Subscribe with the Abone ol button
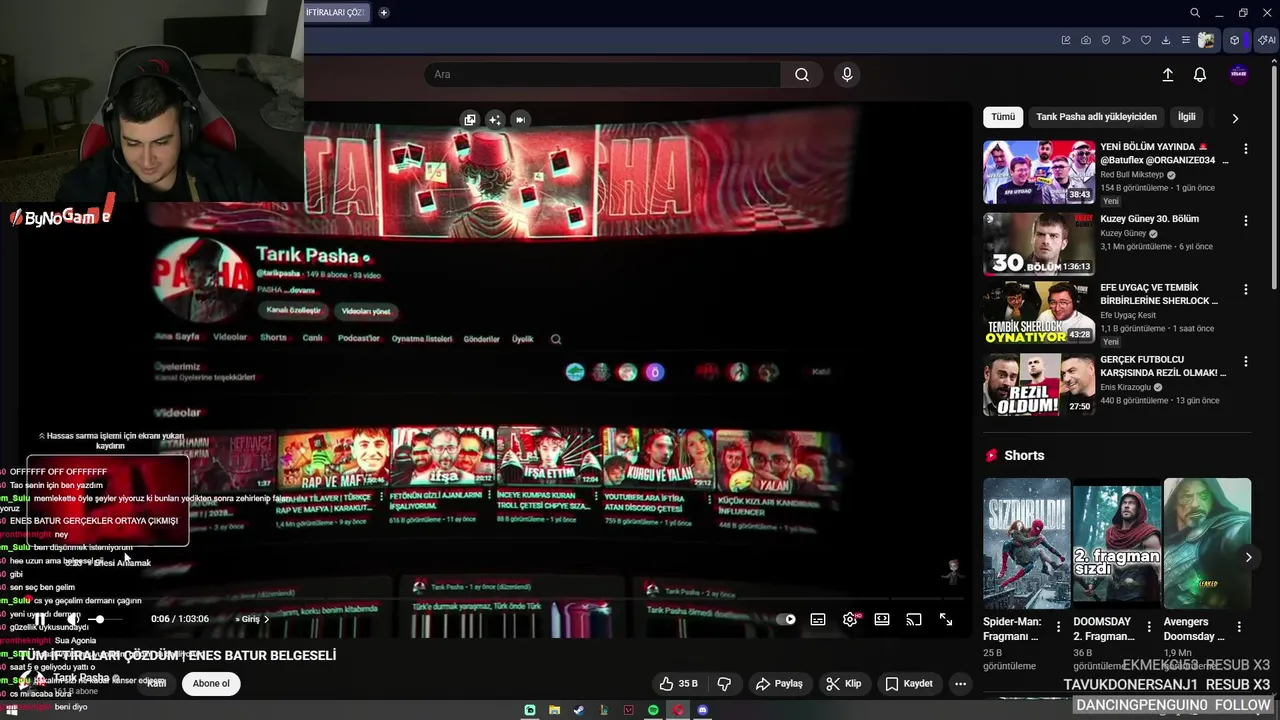 pos(211,684)
